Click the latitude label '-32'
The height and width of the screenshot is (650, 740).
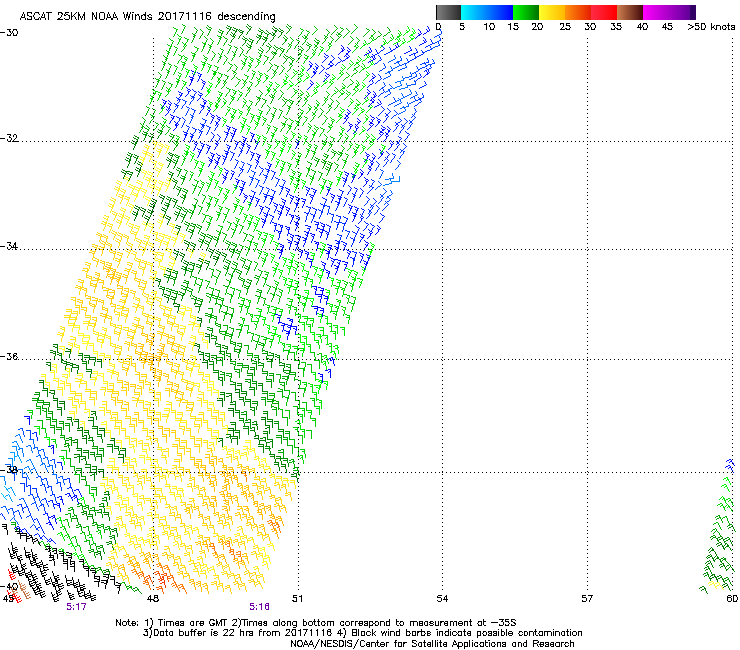[9, 138]
